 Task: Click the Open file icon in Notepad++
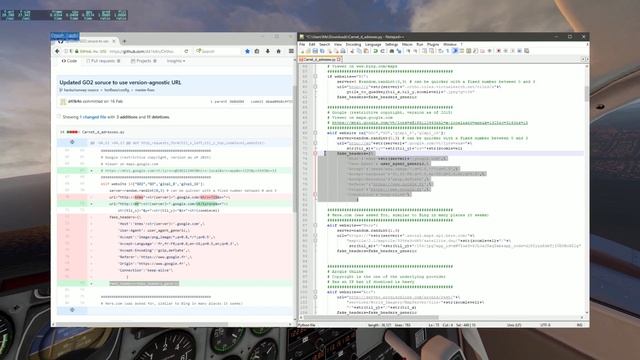(309, 51)
